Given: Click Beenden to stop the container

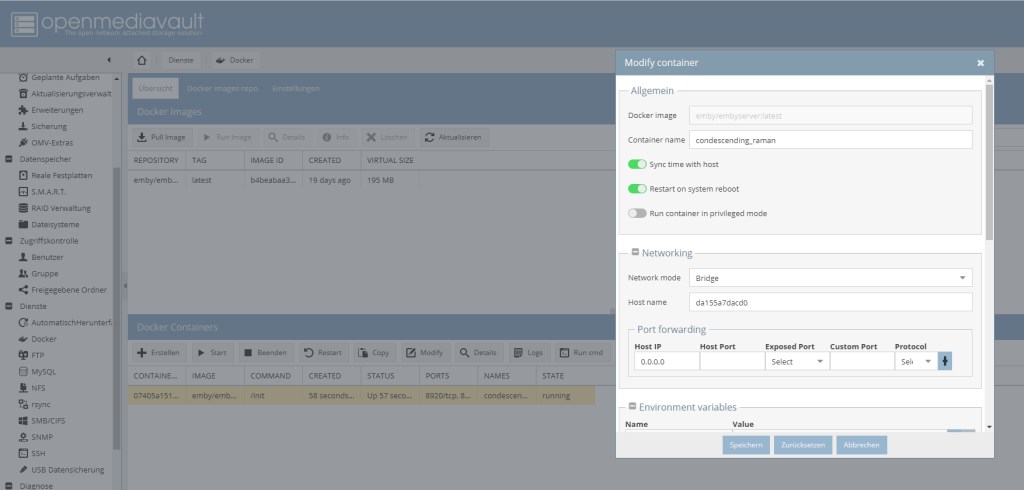Looking at the screenshot, I should pos(266,352).
